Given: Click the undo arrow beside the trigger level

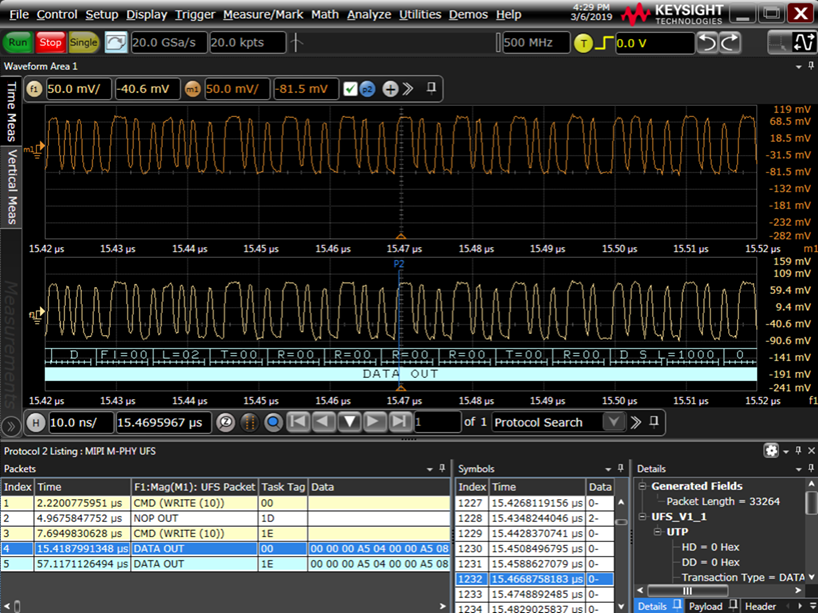Looking at the screenshot, I should pyautogui.click(x=707, y=42).
